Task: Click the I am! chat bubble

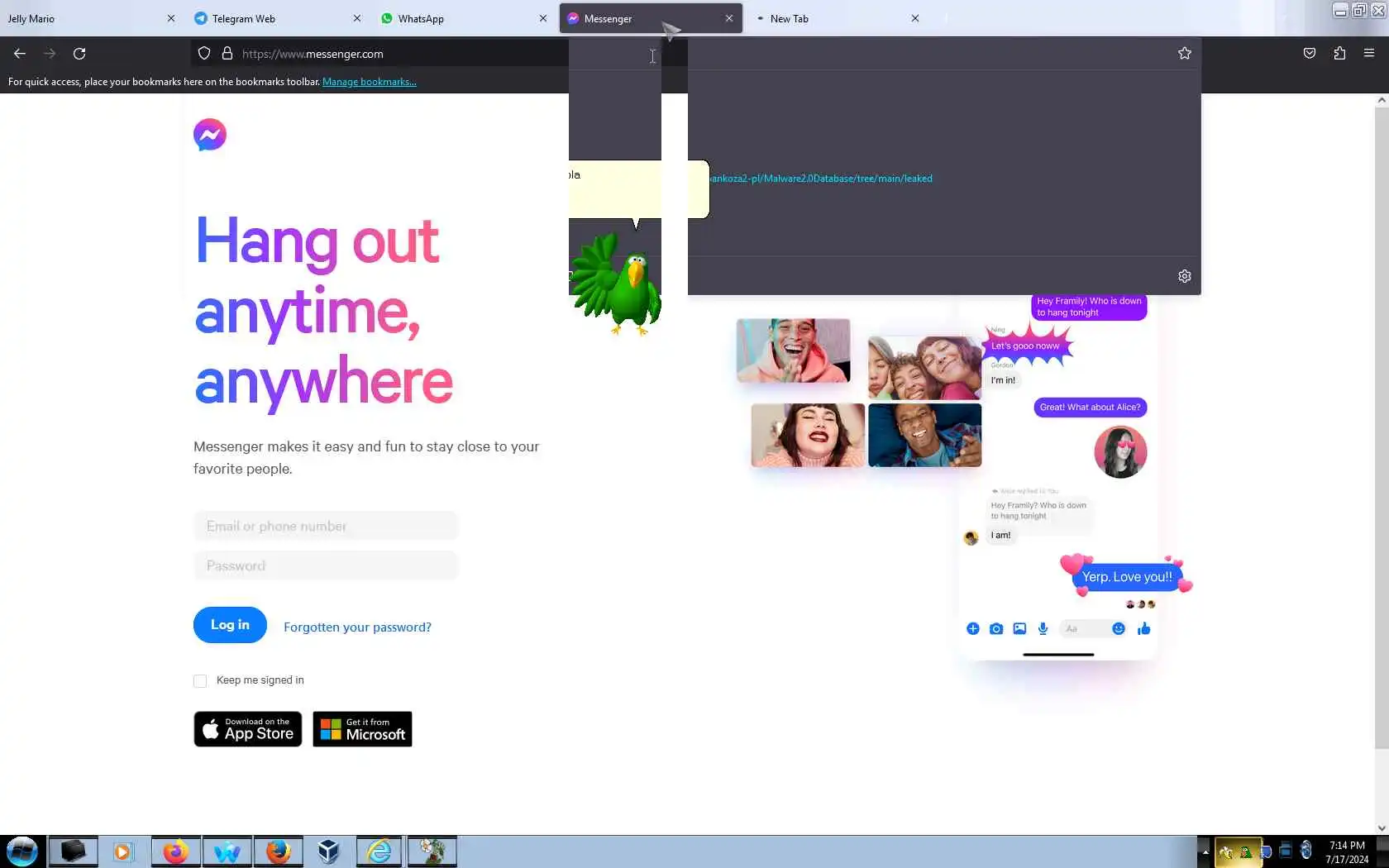Action: click(1001, 536)
